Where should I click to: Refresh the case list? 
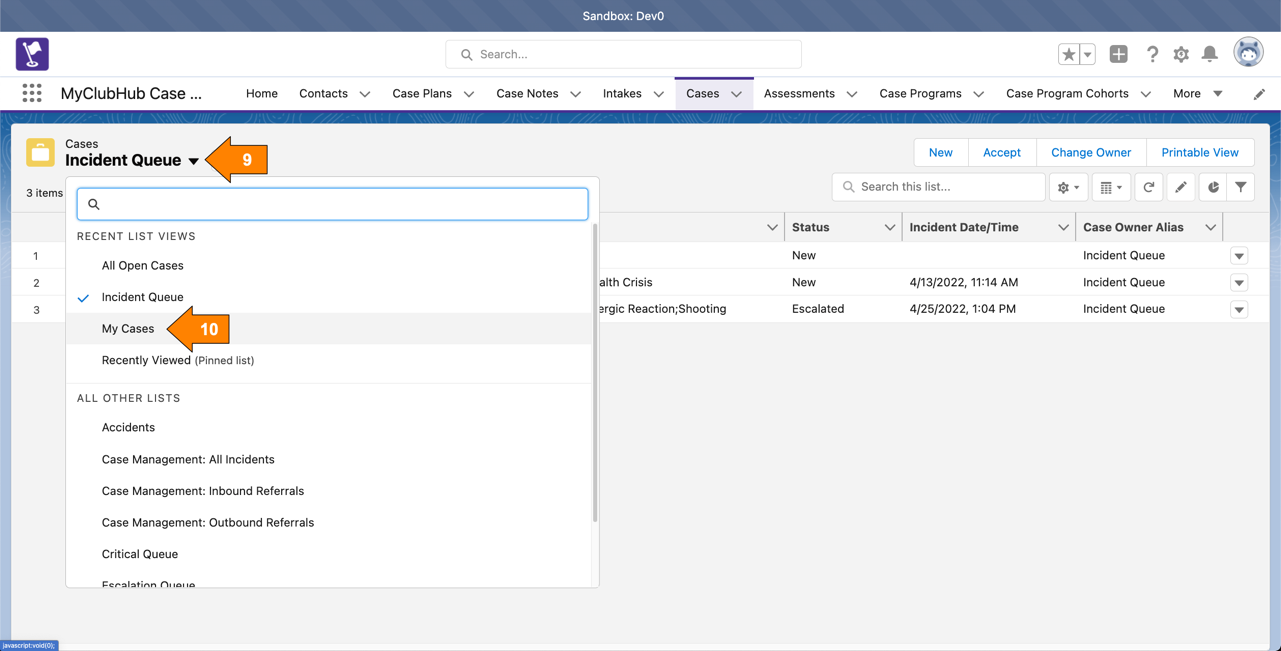click(1149, 187)
